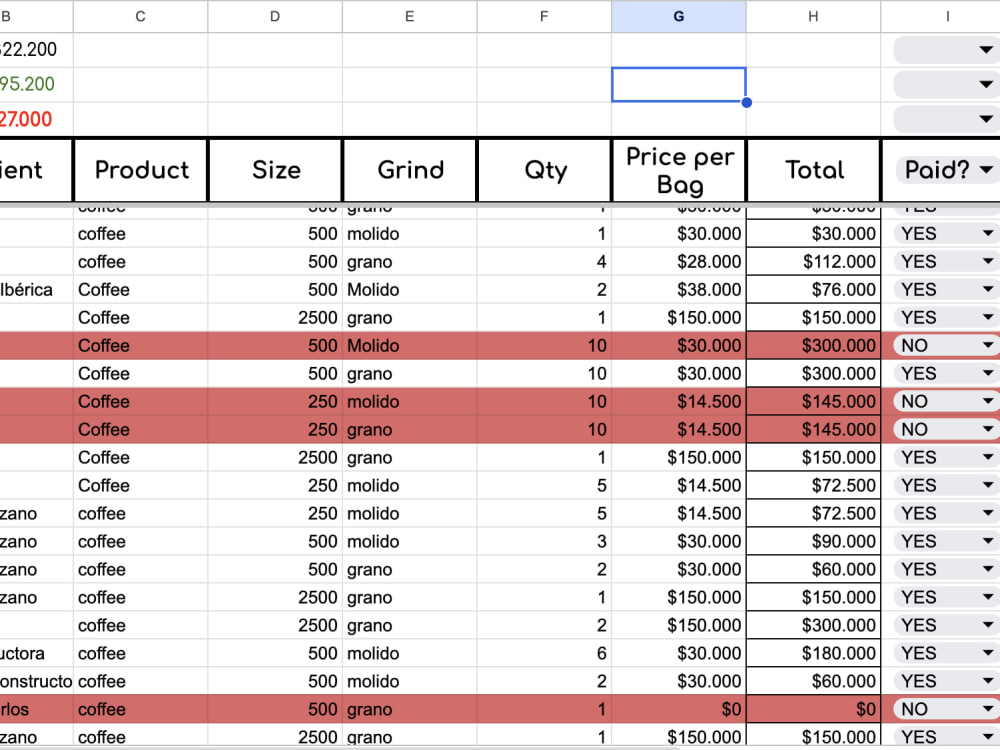
Task: Click the 22.200 value cell
Action: pyautogui.click(x=36, y=50)
